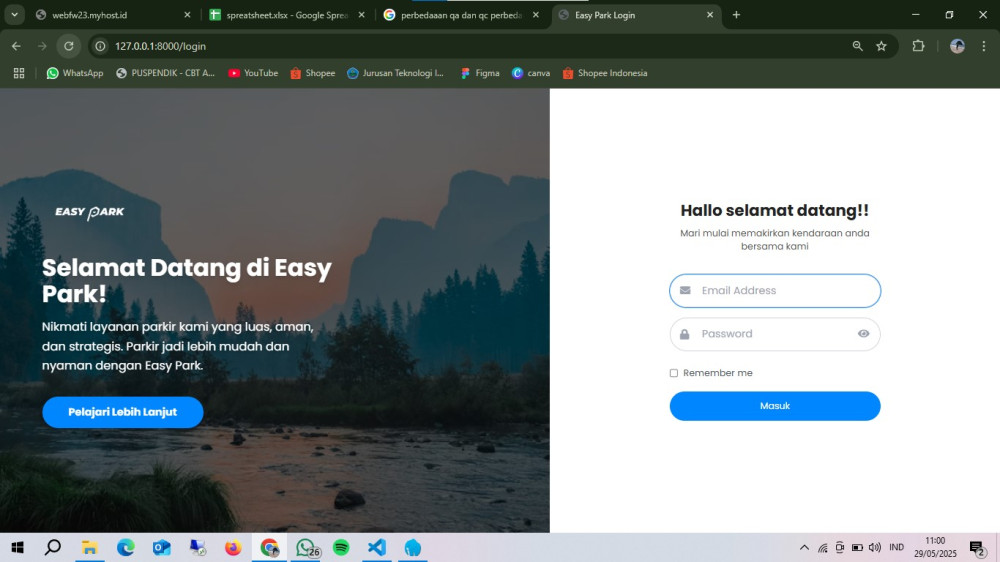Open the Extensions puzzle icon
The height and width of the screenshot is (562, 1000).
click(x=918, y=46)
